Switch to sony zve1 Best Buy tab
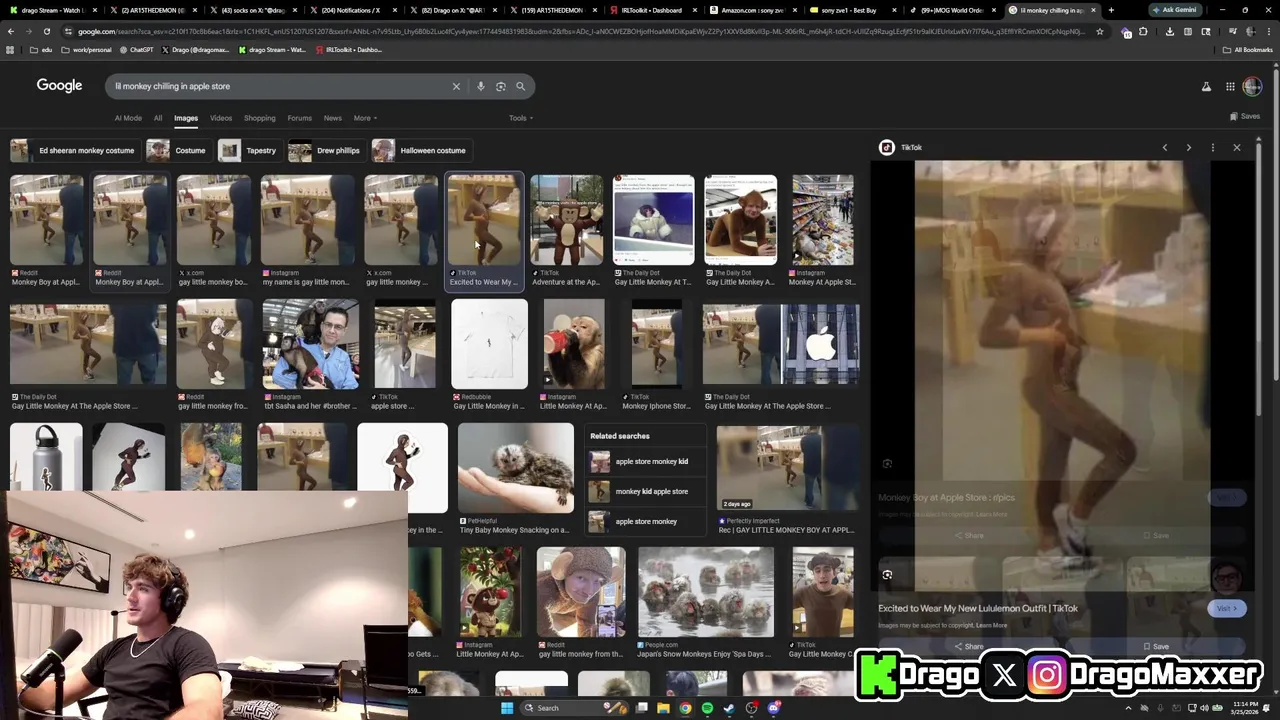This screenshot has width=1280, height=720. click(851, 10)
